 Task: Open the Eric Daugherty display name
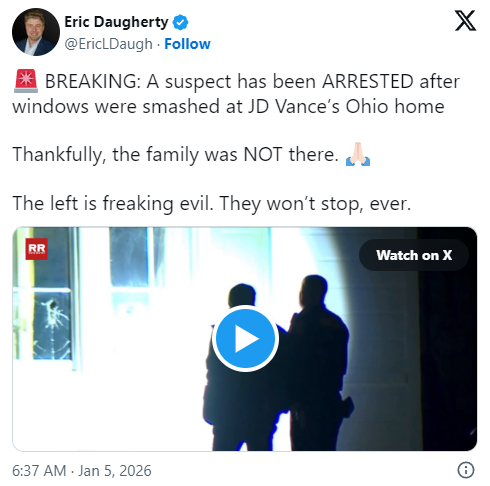tap(116, 22)
